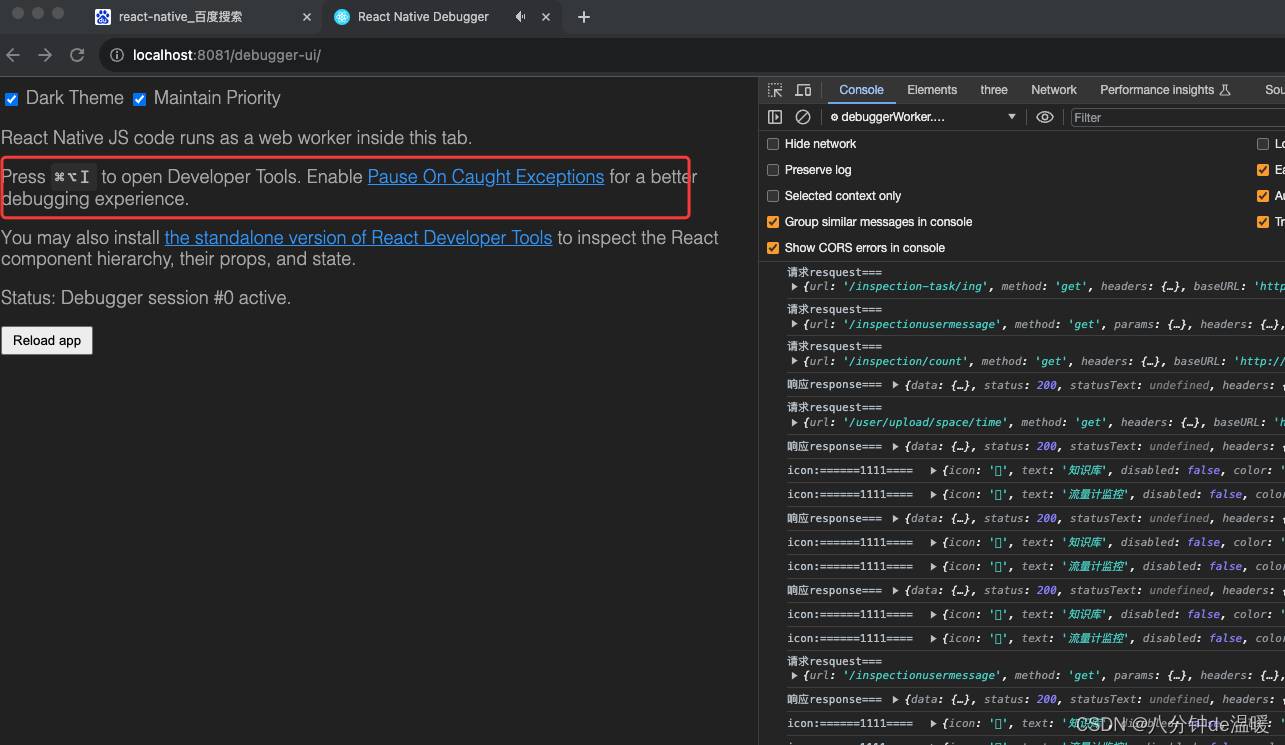Enable Selected context only checkbox
Screen dimensions: 1285x745
coord(773,196)
